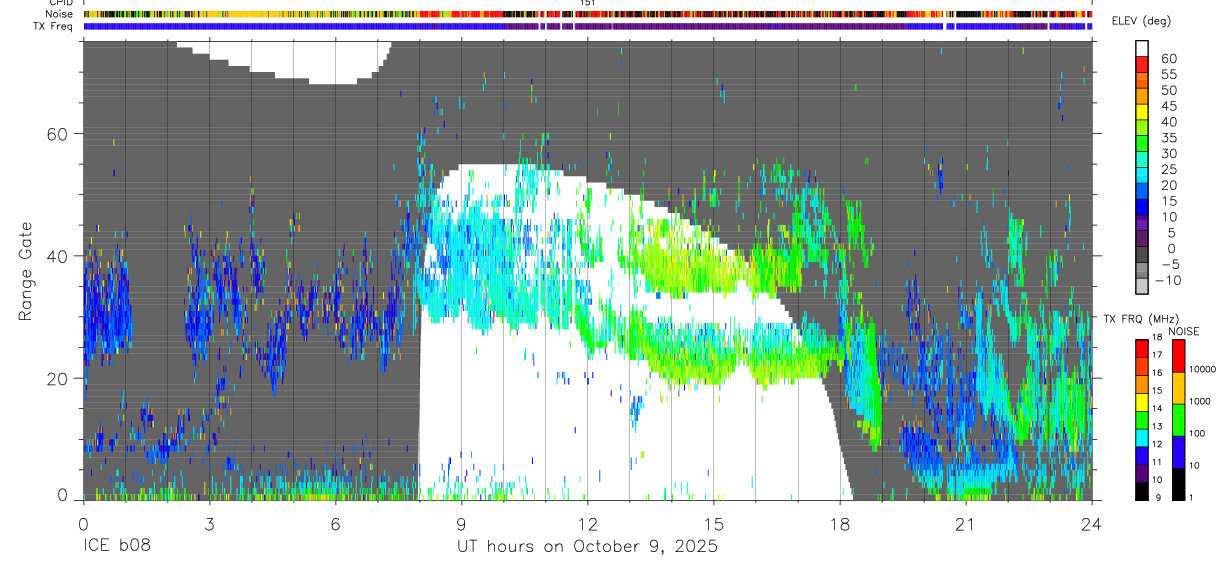Click the cyan swatch in TX FRQ legend

coord(1142,439)
